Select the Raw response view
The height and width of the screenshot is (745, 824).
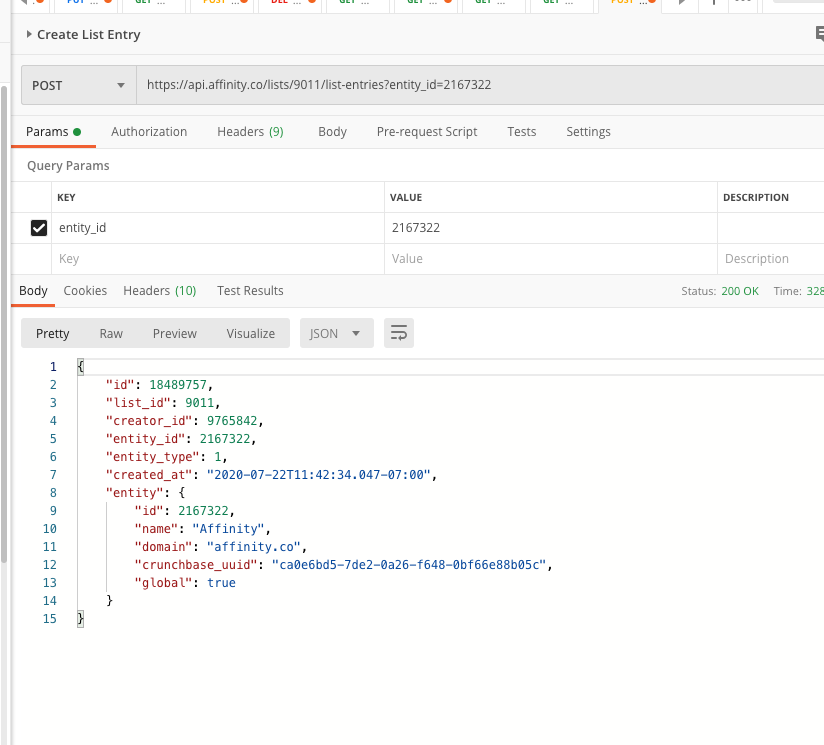(110, 333)
